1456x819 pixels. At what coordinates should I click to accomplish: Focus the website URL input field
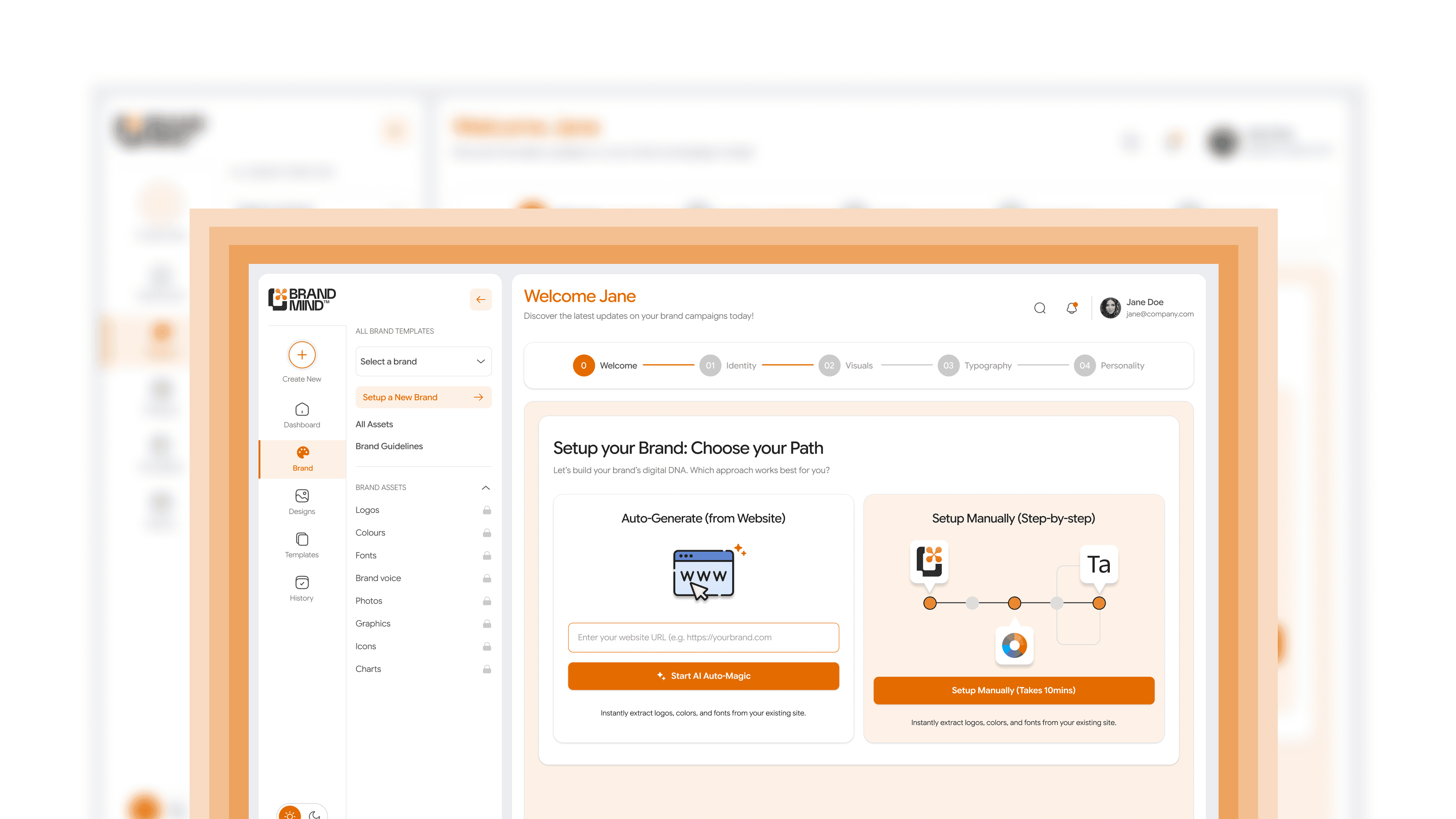point(703,637)
